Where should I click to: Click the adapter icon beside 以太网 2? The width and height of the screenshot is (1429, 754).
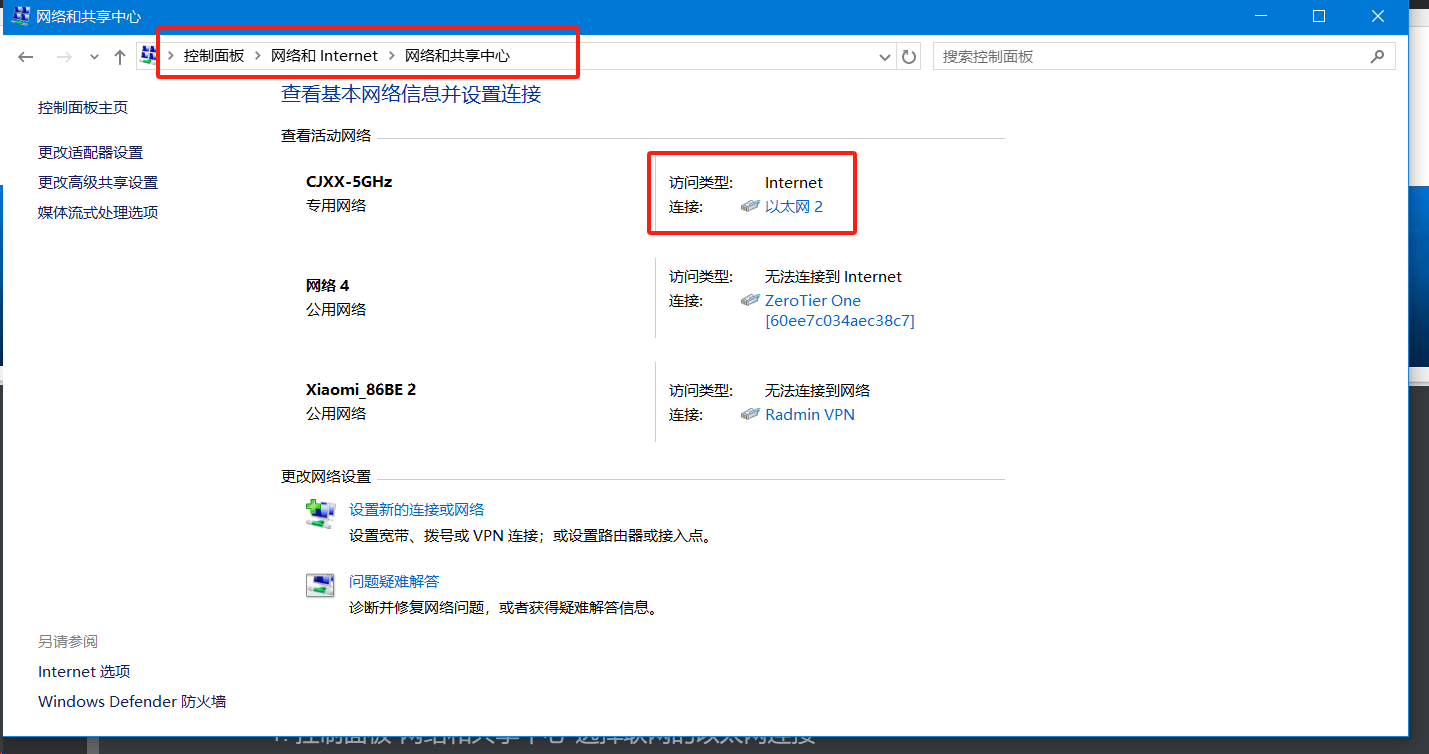click(x=750, y=206)
